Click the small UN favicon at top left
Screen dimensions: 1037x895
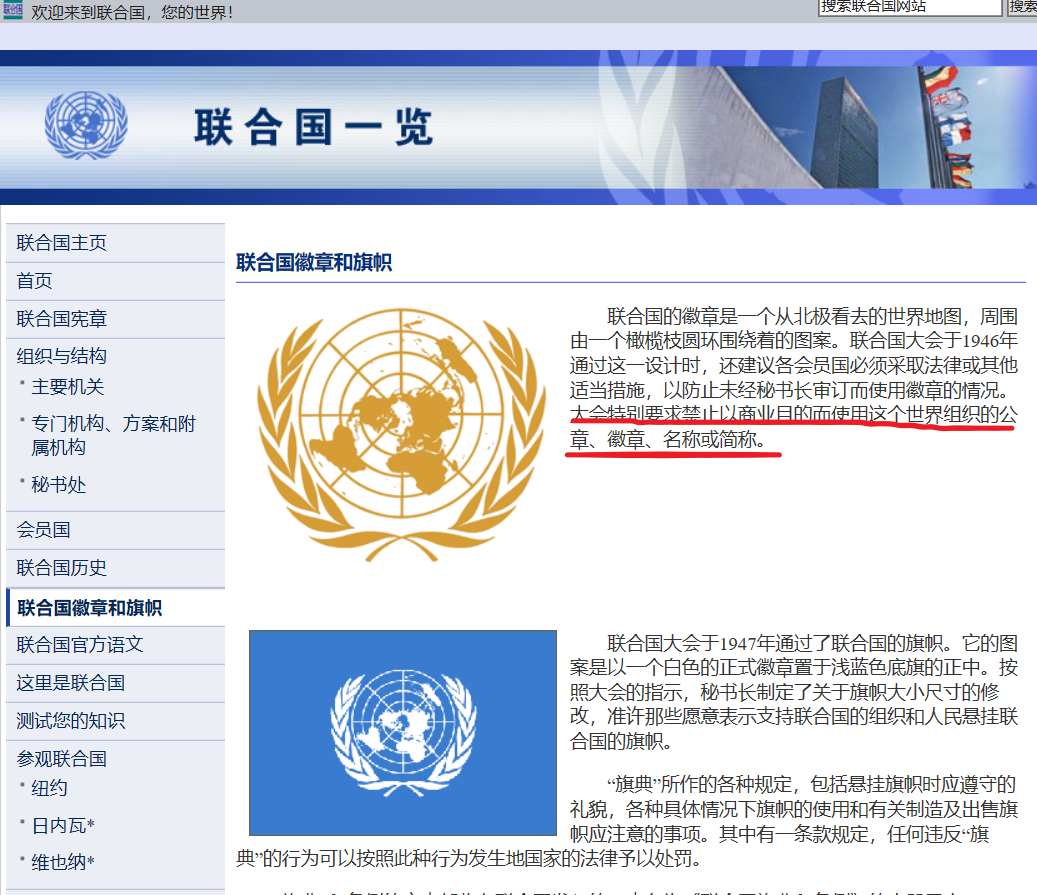point(13,10)
